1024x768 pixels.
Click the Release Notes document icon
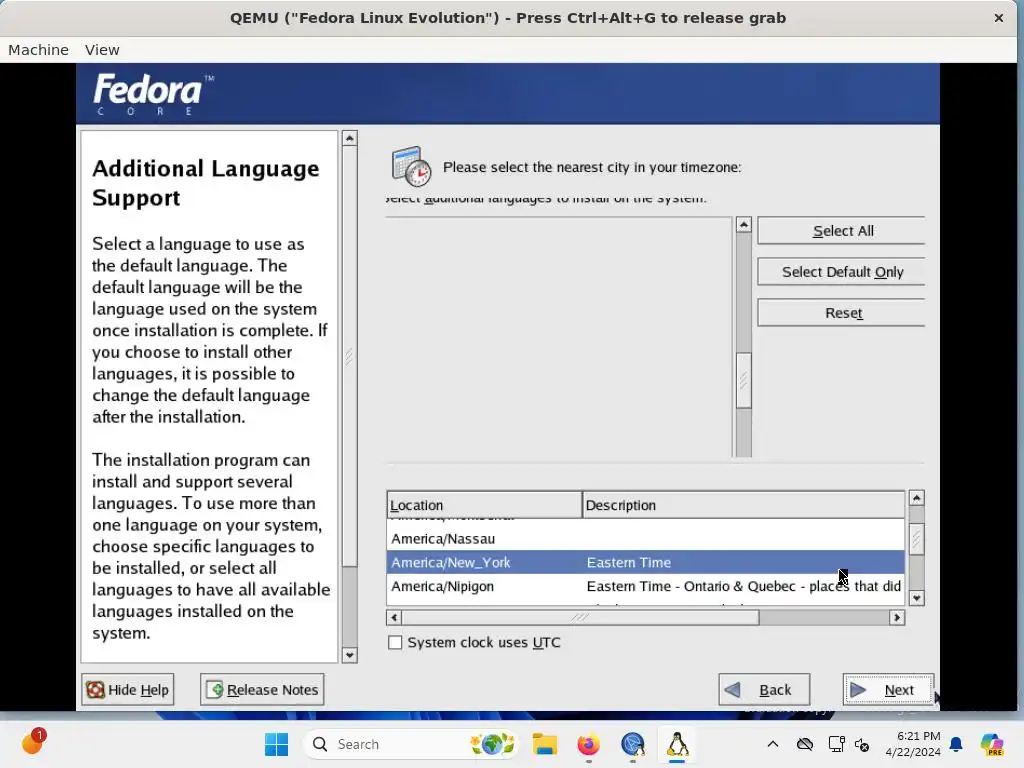point(214,690)
